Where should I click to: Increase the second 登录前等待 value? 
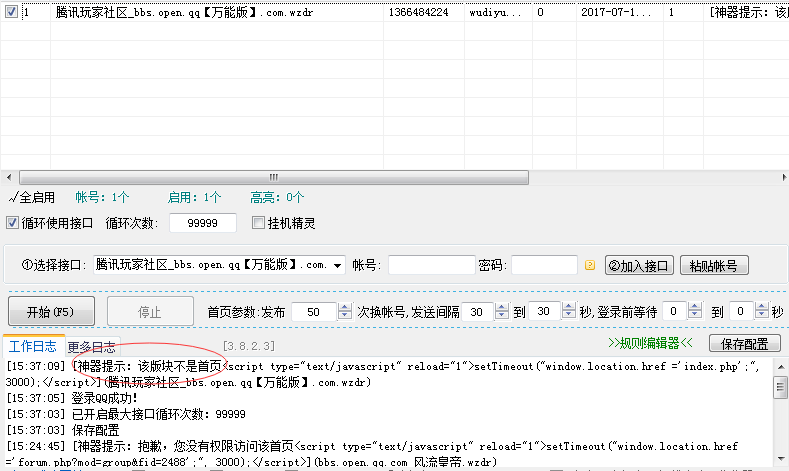point(762,307)
